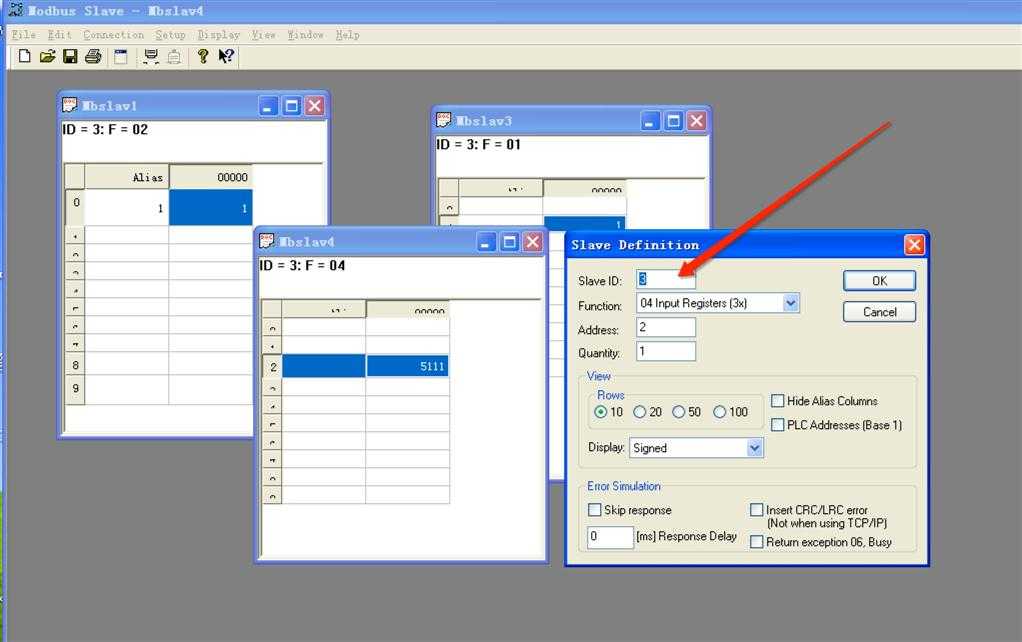Click the "ID = 3: F = 02" text in Mbslav1
This screenshot has height=642, width=1022.
[106, 129]
